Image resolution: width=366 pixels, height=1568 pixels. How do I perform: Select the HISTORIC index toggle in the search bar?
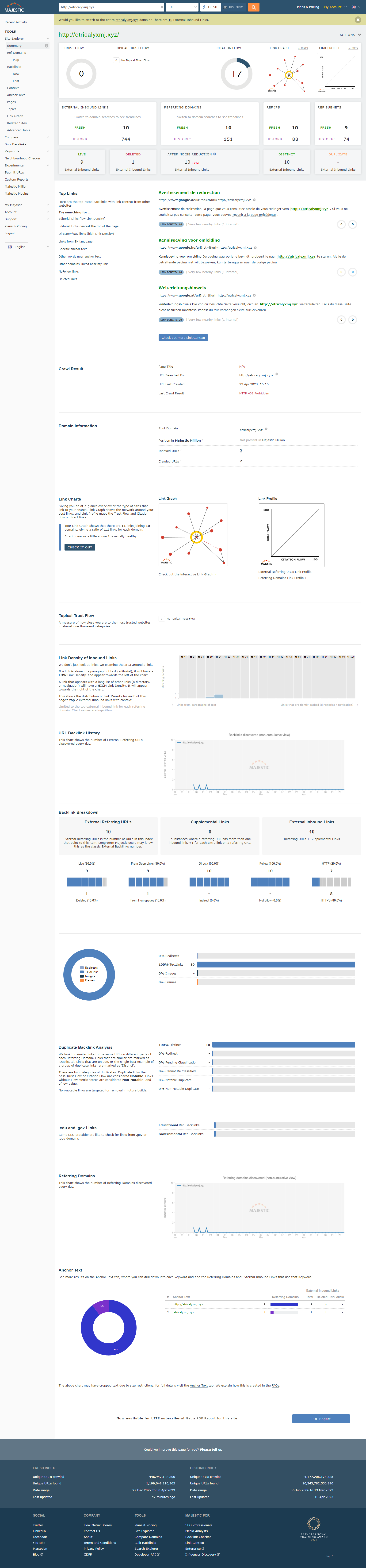coord(233,7)
